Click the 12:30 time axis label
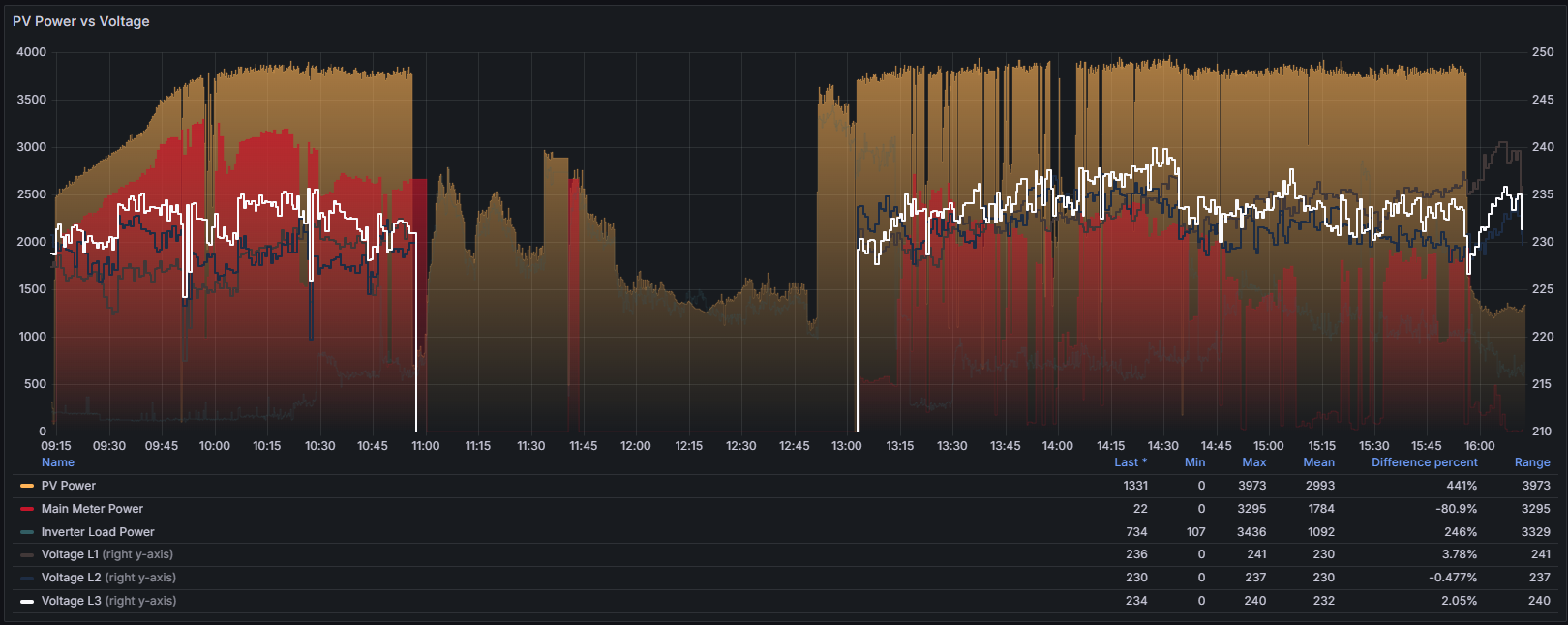Viewport: 1568px width, 625px height. coord(741,446)
